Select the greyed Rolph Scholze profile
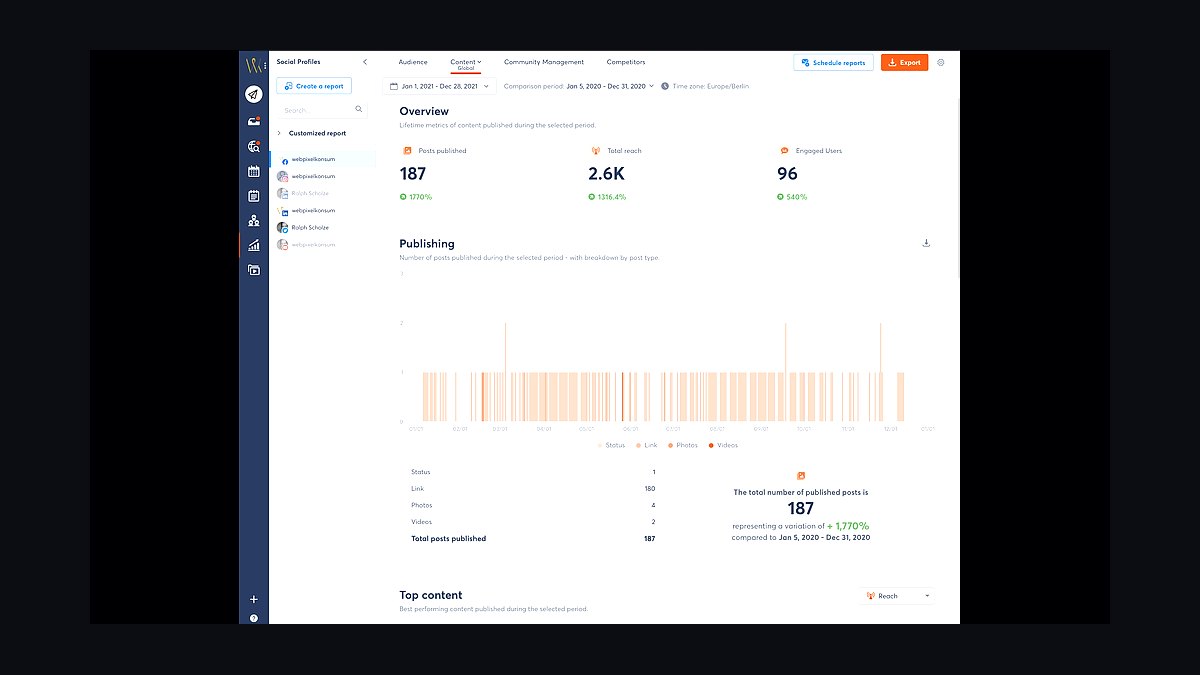 [322, 193]
